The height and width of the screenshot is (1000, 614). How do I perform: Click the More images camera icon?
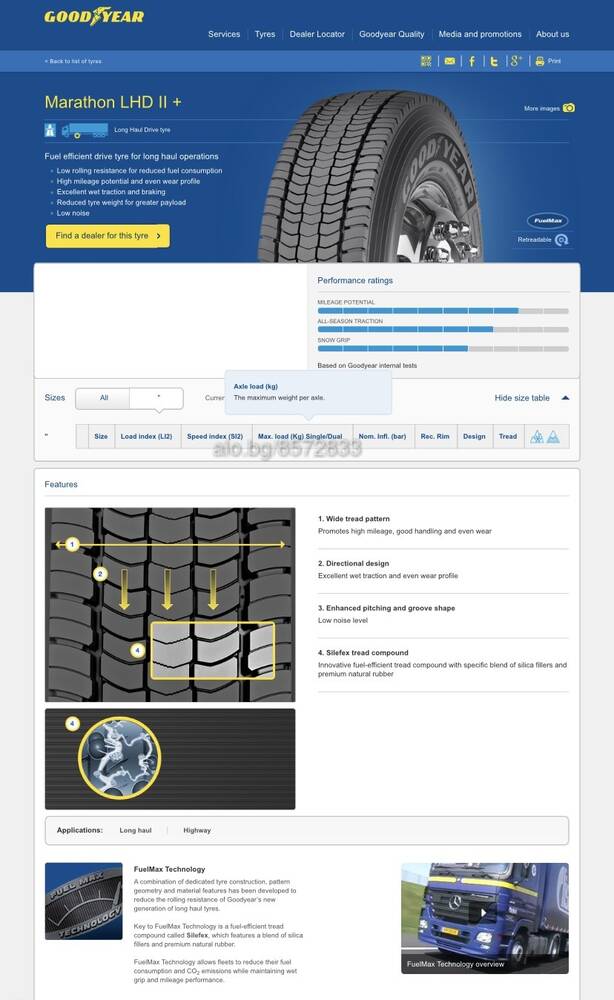click(x=569, y=108)
